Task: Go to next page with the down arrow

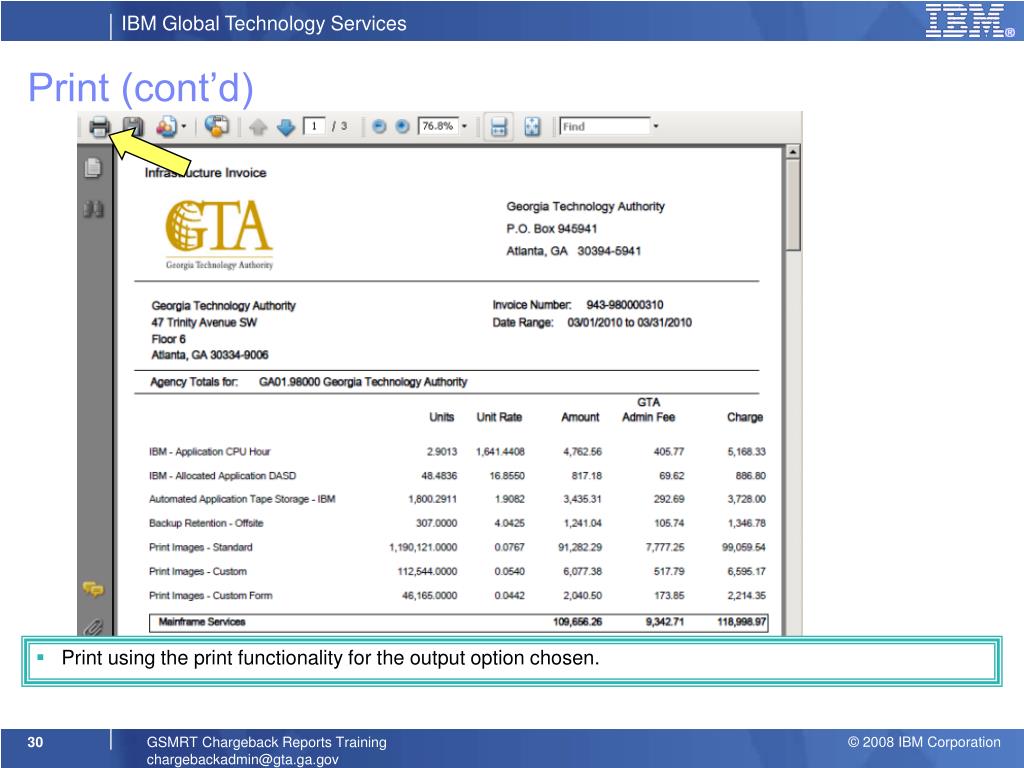Action: [x=286, y=127]
